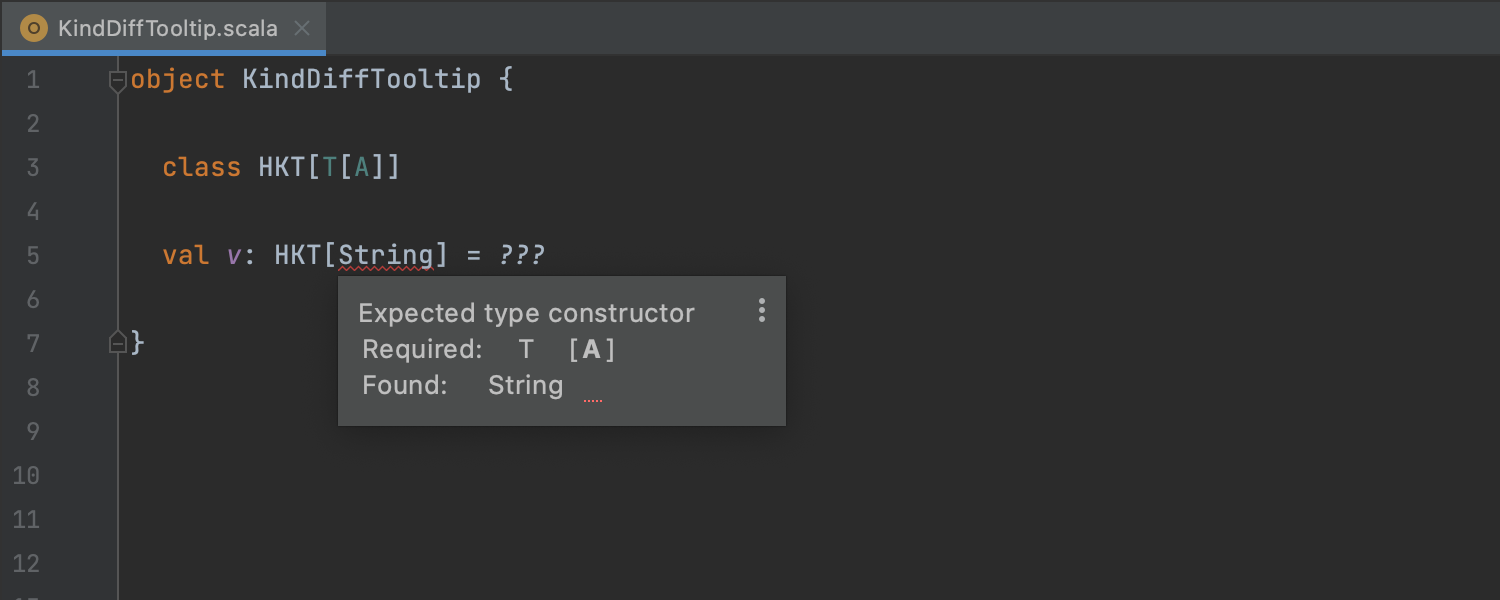Click the ??? placeholder expression on line 5

pos(522,255)
